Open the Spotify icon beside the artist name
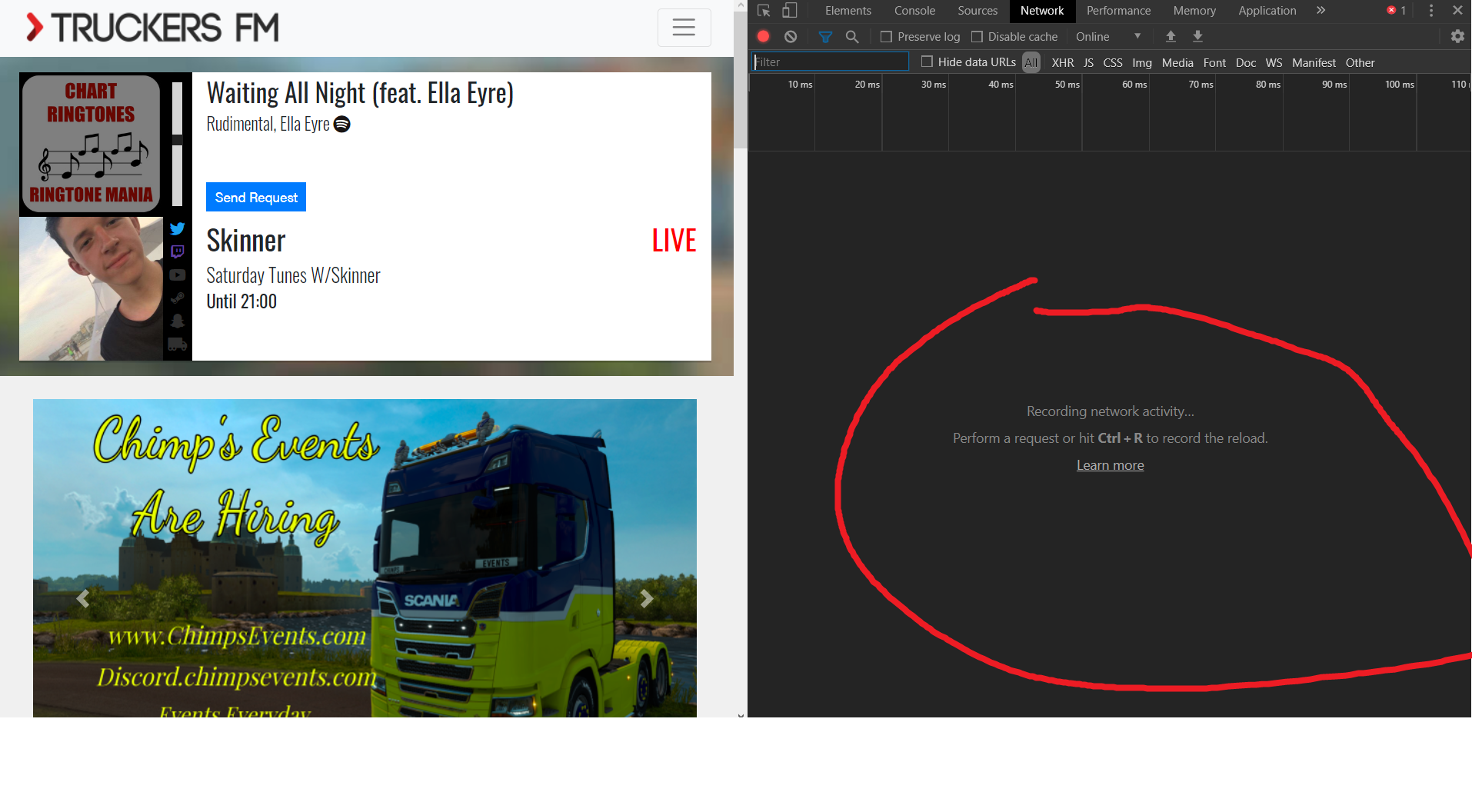1472x812 pixels. (x=342, y=124)
